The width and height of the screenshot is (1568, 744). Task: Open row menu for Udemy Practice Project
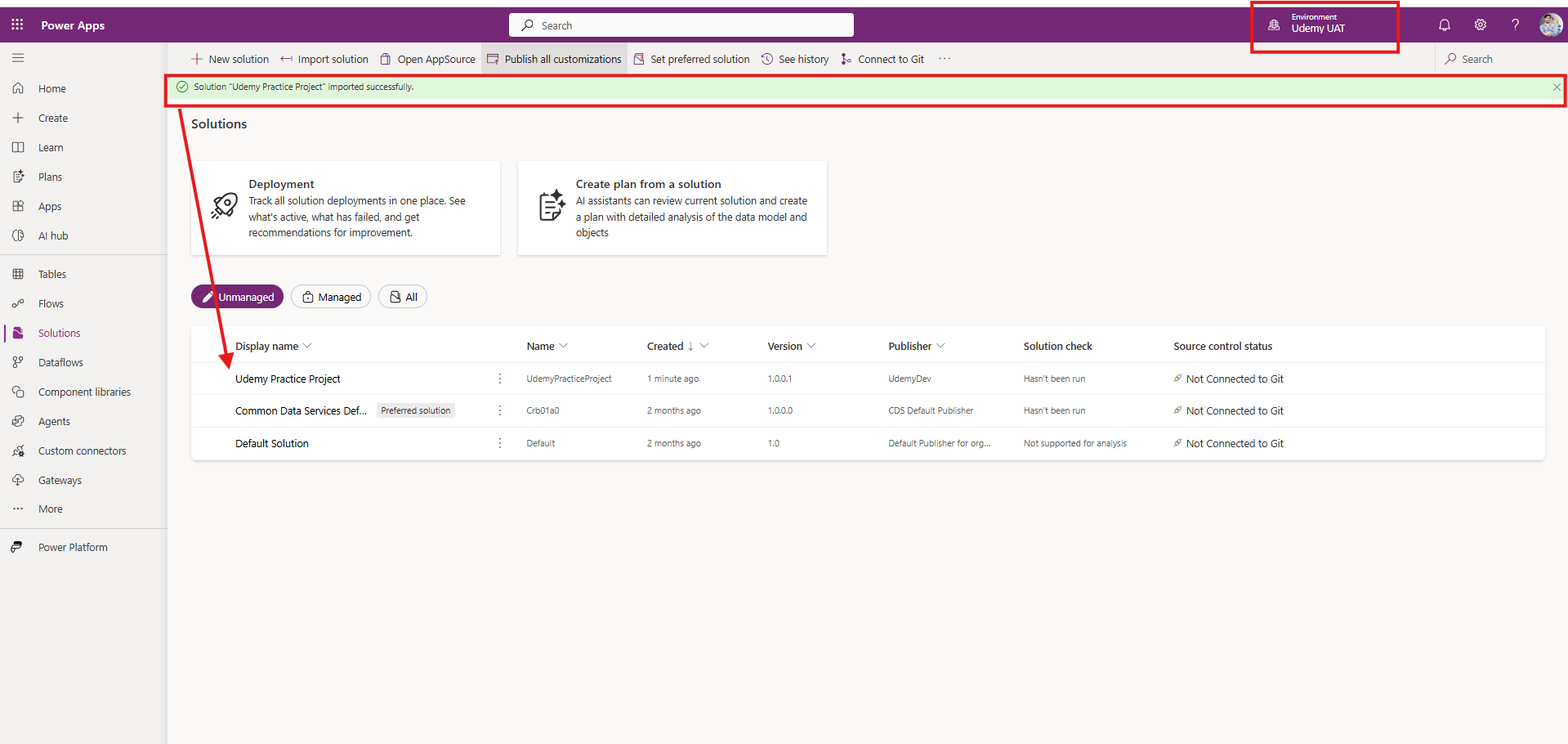tap(500, 379)
